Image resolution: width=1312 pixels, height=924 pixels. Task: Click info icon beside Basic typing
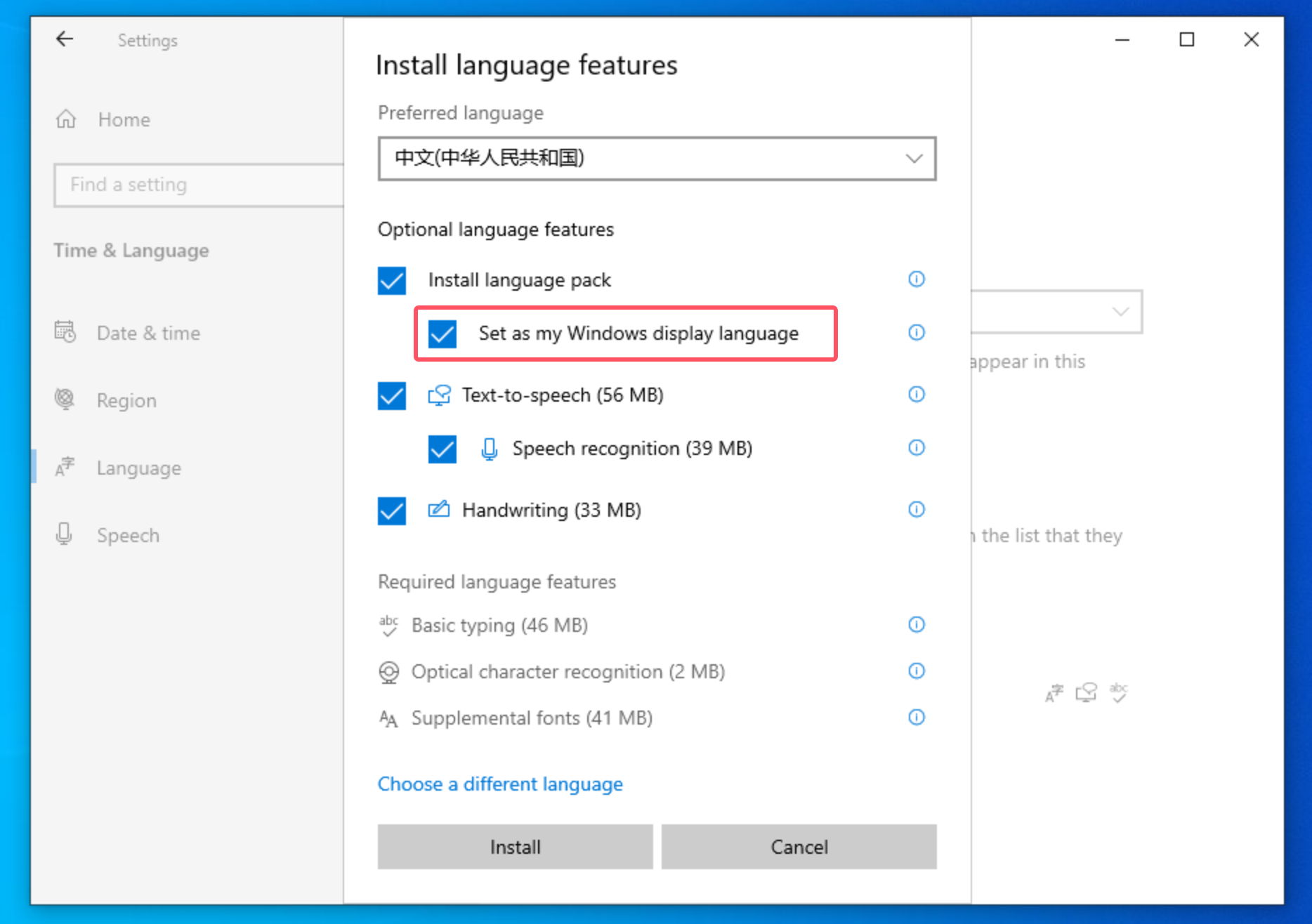tap(916, 625)
